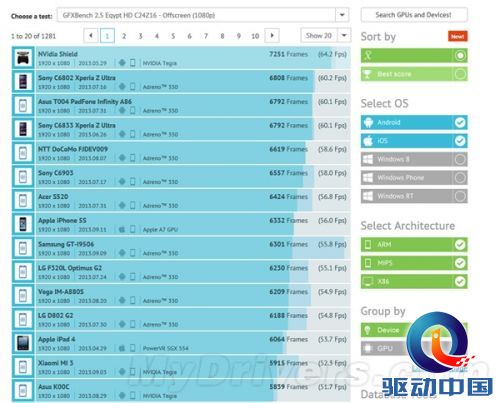Go to the previous results page arrow
Screen dimensions: 500x403
pyautogui.click(x=91, y=35)
